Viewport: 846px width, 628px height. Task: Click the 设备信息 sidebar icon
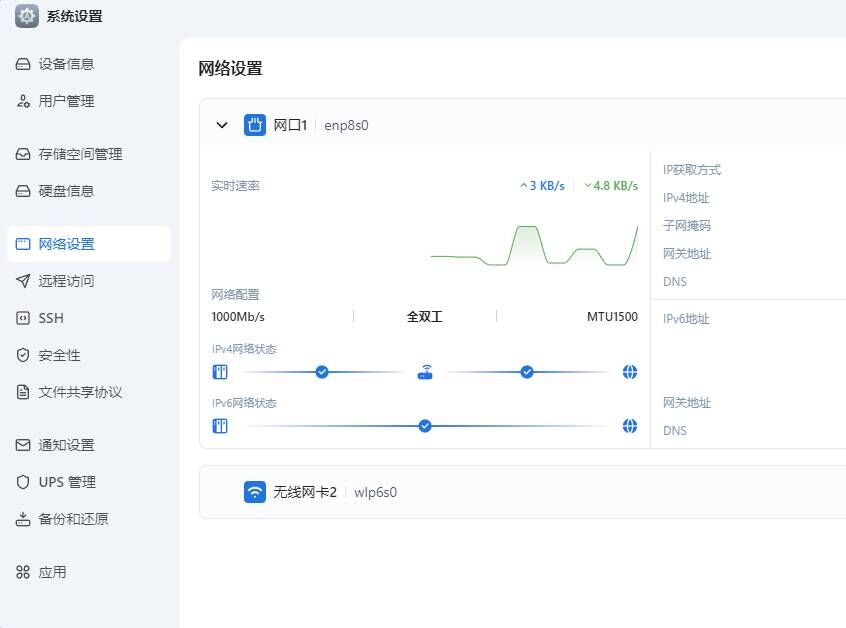[23, 64]
